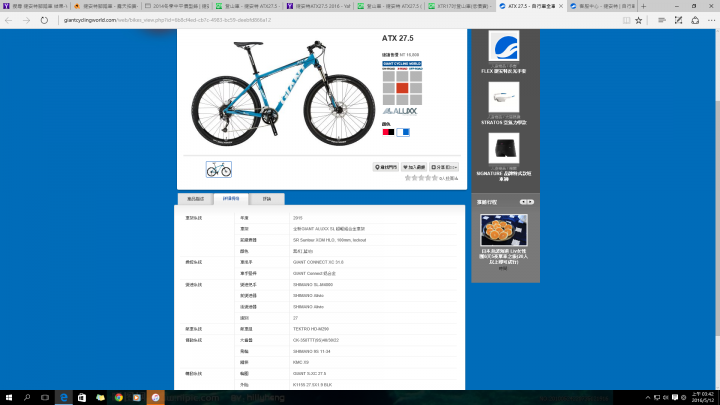Open the STRATOS sunglasses thumbnail
The height and width of the screenshot is (405, 720).
504,97
